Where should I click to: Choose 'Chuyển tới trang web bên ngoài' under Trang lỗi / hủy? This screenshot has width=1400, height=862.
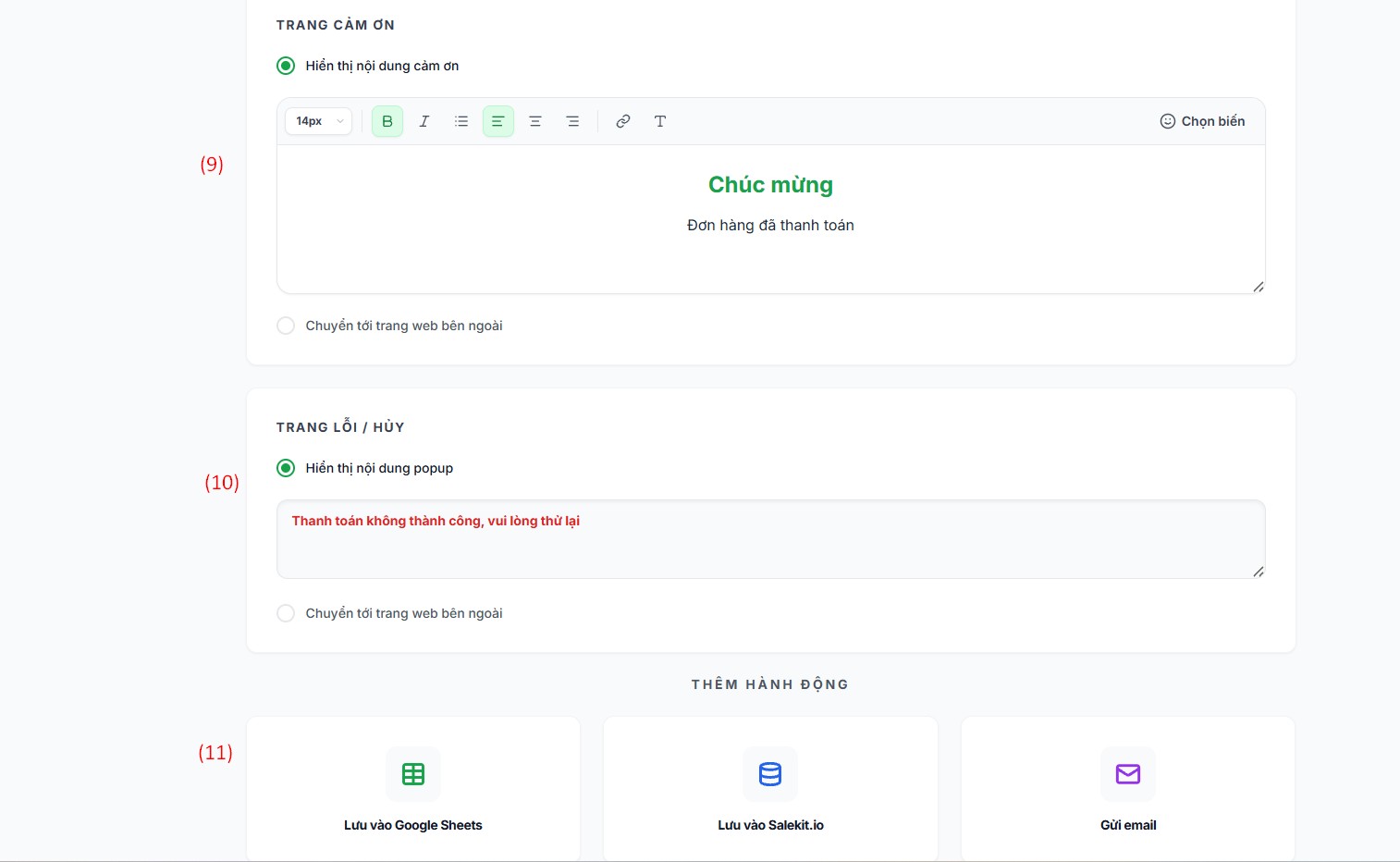pyautogui.click(x=287, y=613)
